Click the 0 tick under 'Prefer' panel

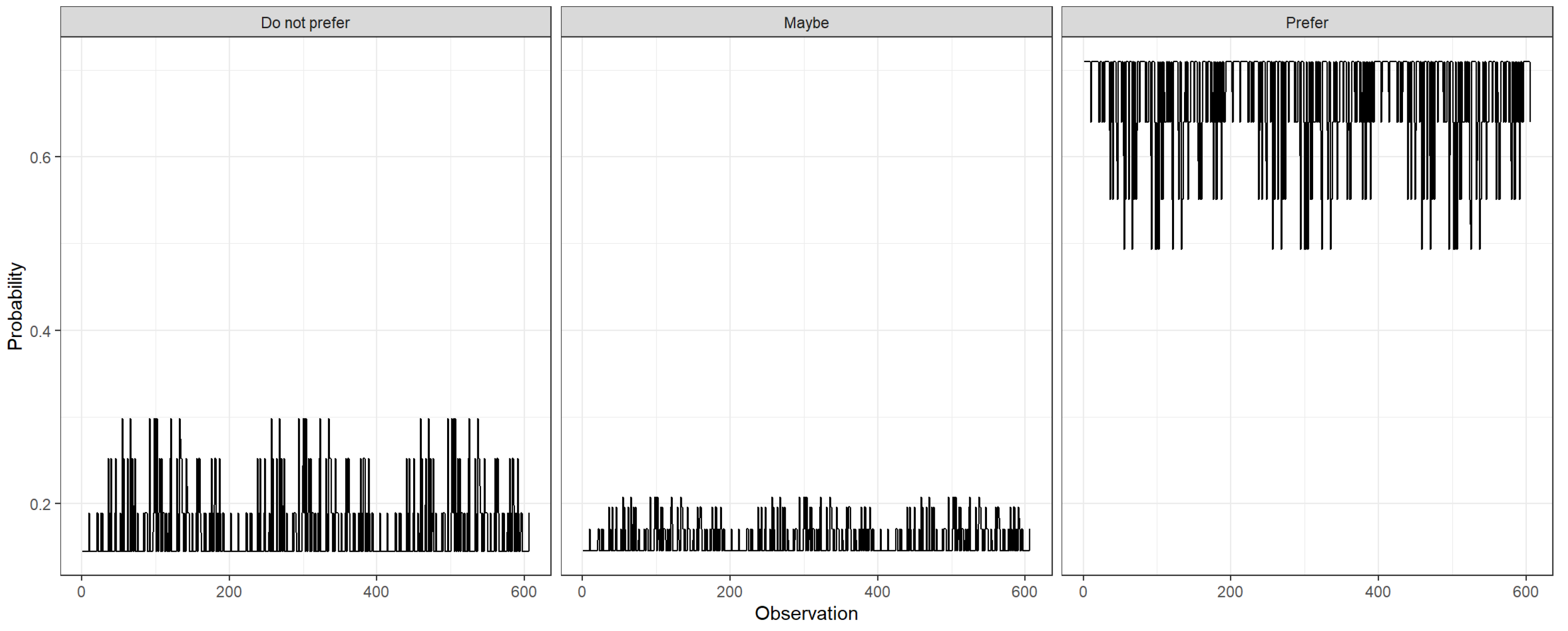click(1083, 591)
